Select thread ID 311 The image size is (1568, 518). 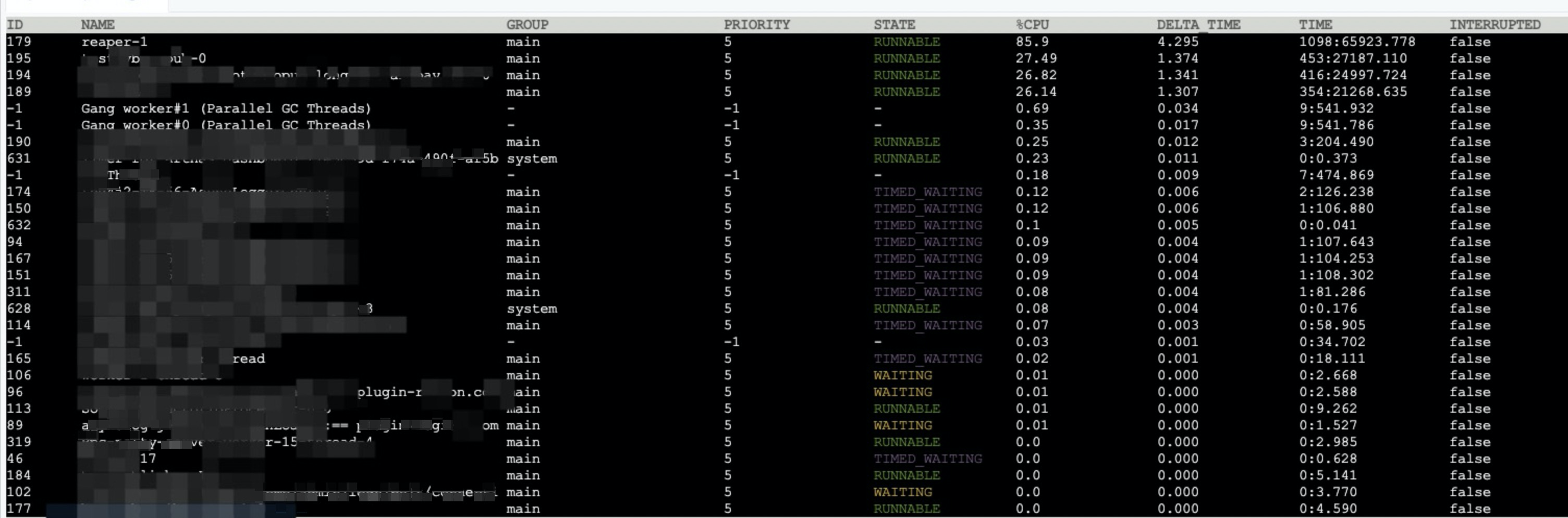tap(19, 292)
